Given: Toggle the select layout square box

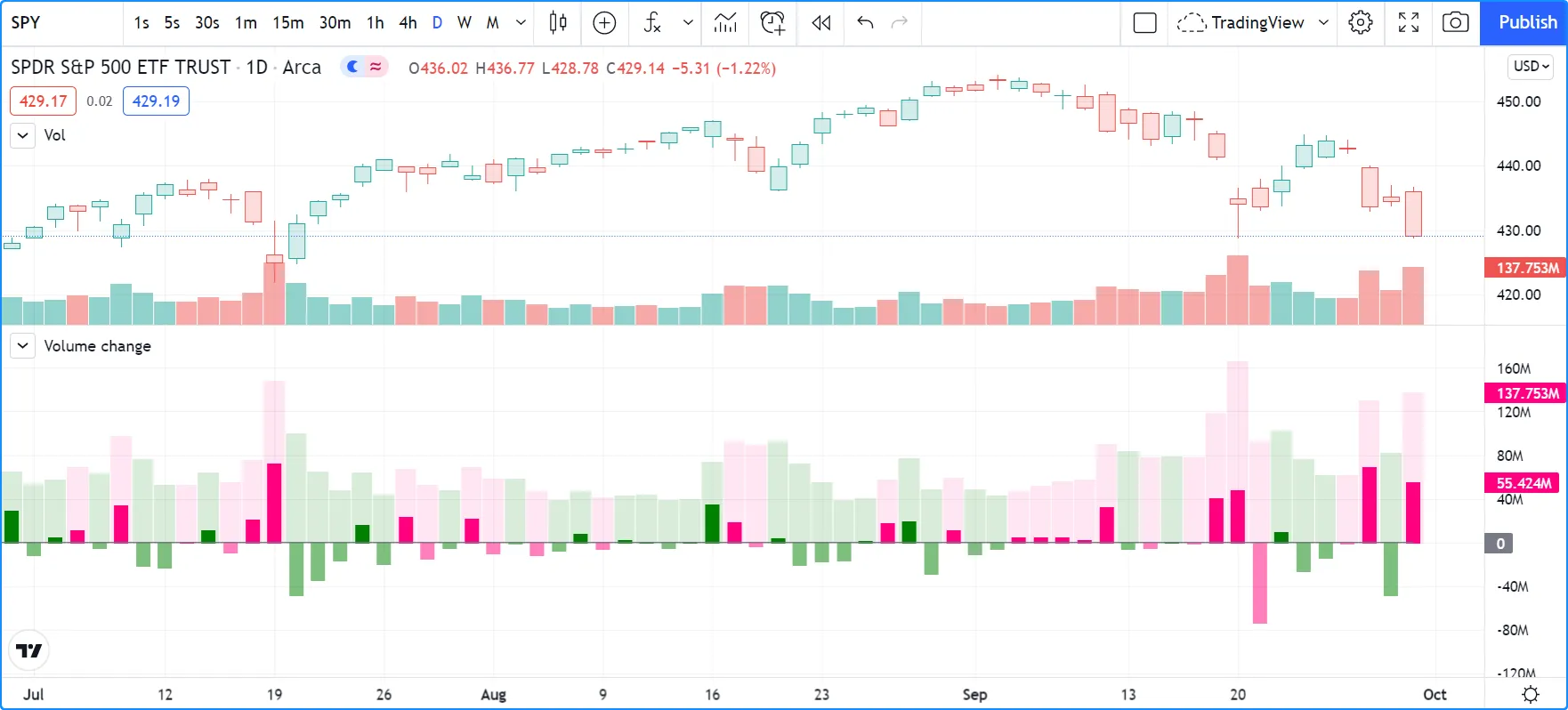Looking at the screenshot, I should pos(1144,23).
